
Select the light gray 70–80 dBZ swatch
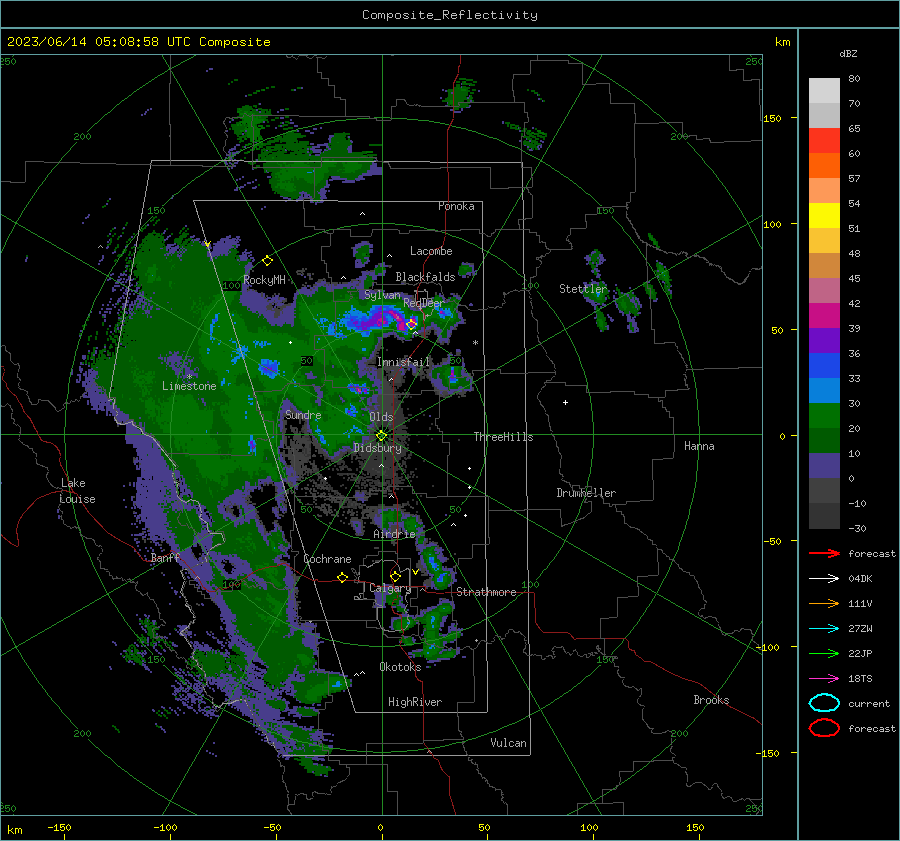pyautogui.click(x=824, y=91)
